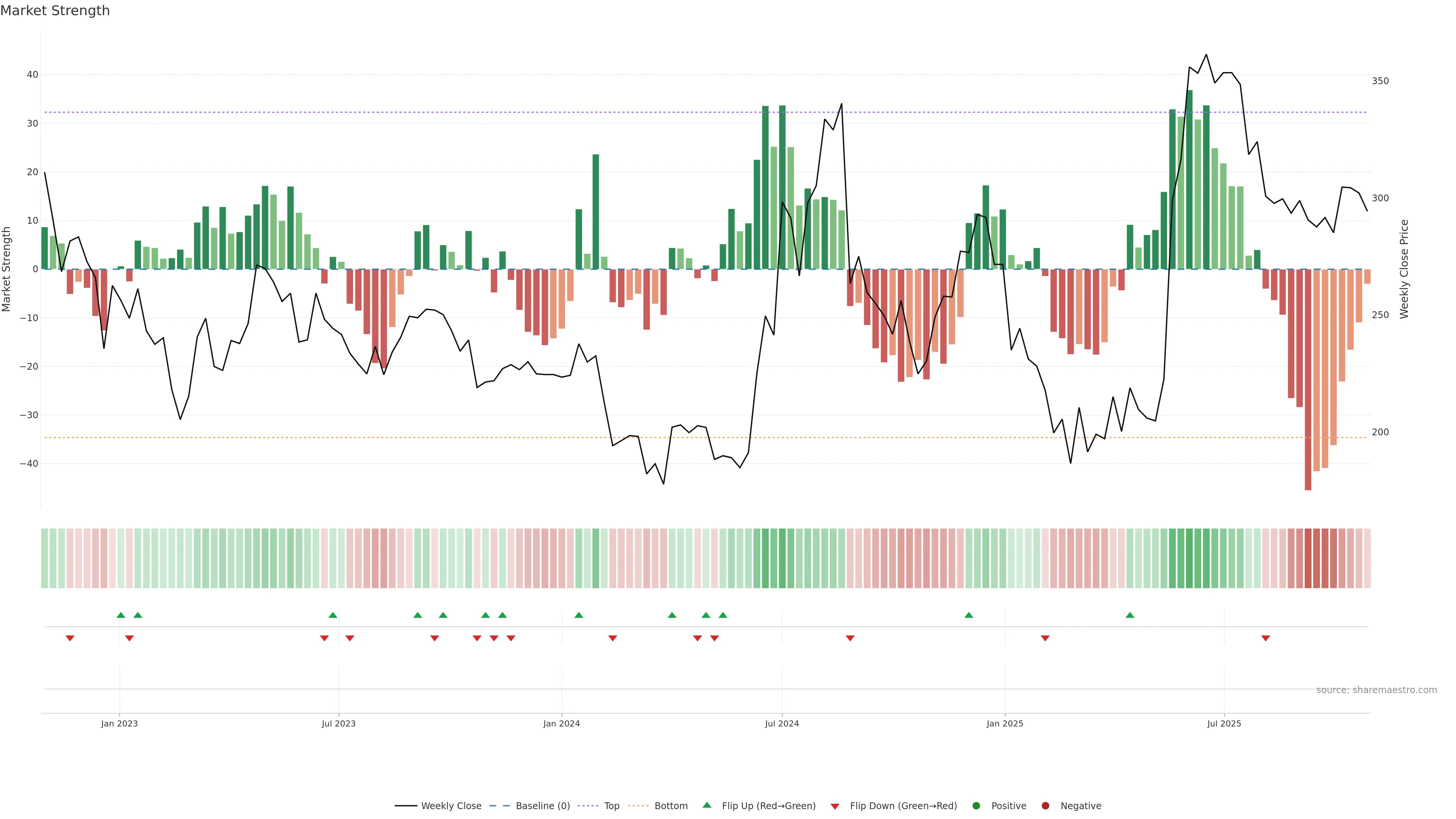
Task: Click the last green flip-up marker
Action: coord(1130,615)
